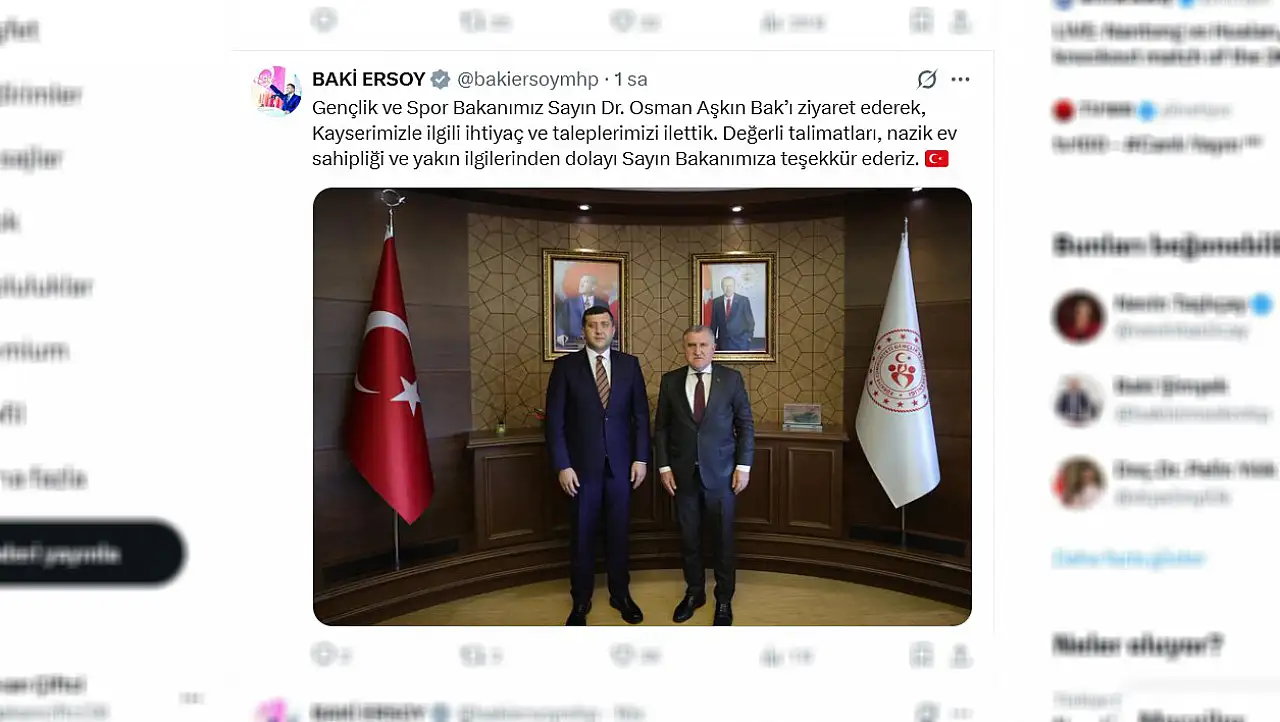Screen dimensions: 1280x722
Task: Open the second suggested account avatar in the right sidebar
Action: pyautogui.click(x=1078, y=400)
